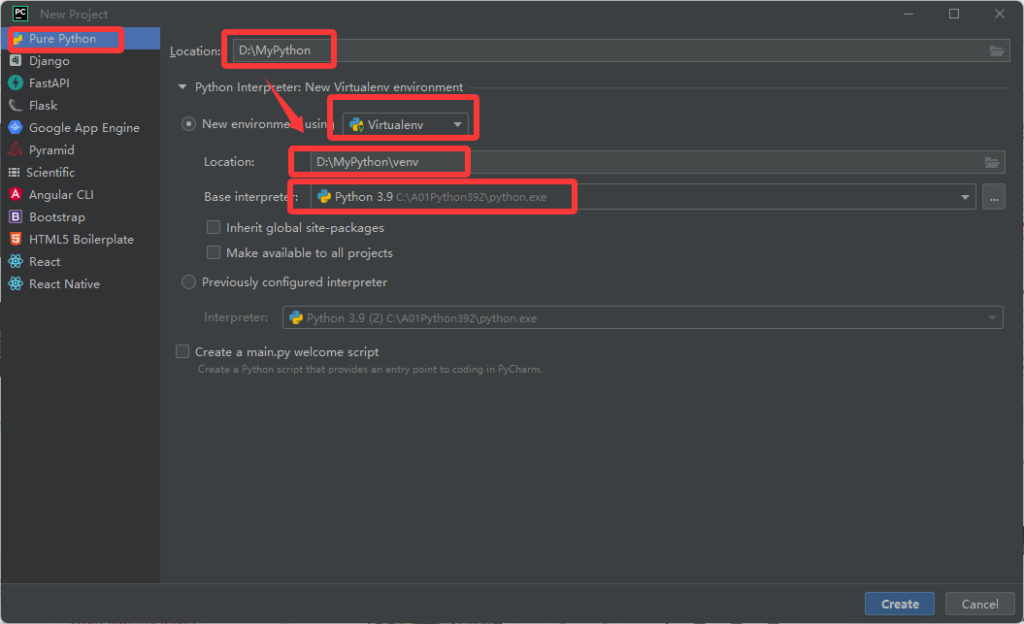Choose Flask project type
This screenshot has height=624, width=1024.
pyautogui.click(x=43, y=105)
